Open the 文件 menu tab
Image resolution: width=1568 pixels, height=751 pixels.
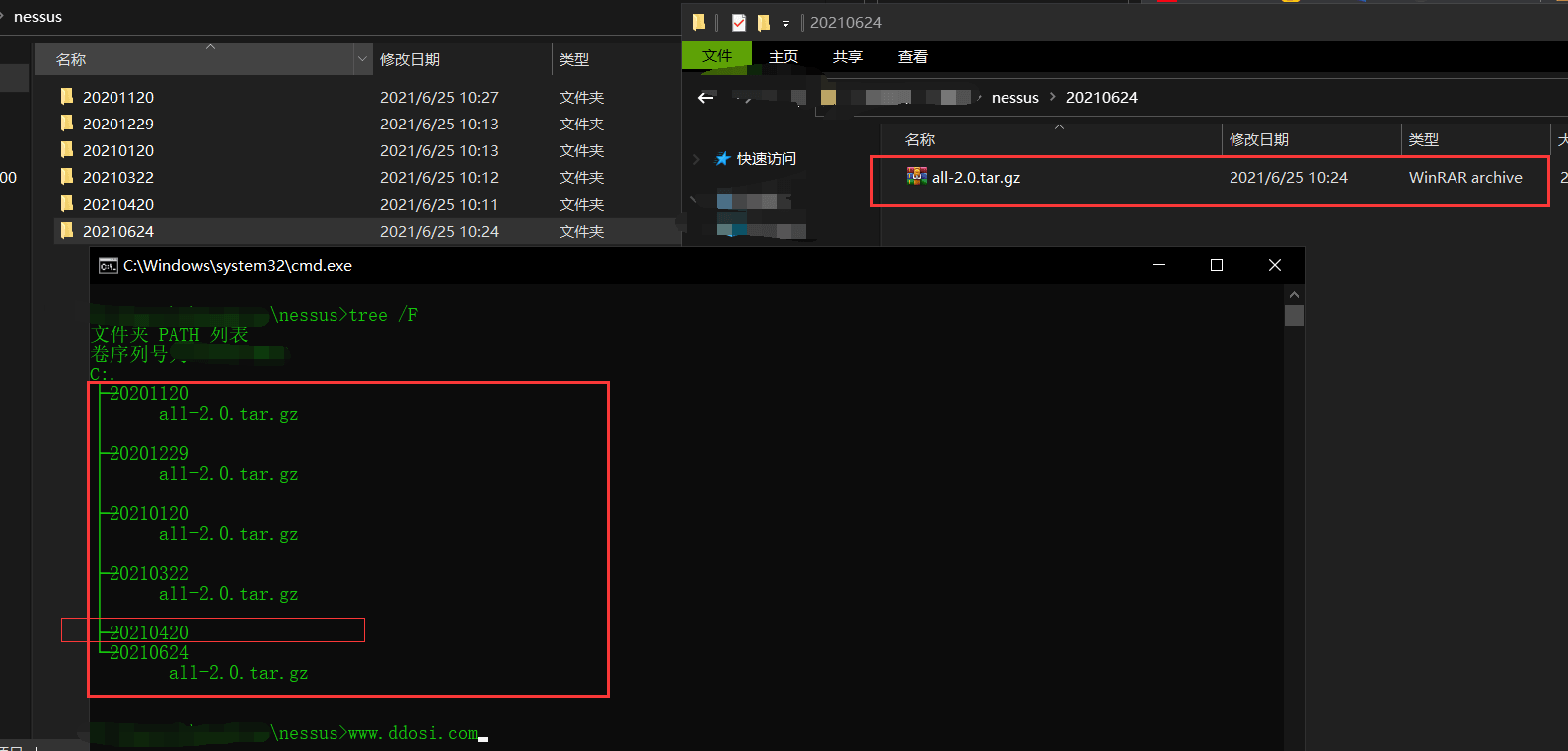(x=716, y=56)
